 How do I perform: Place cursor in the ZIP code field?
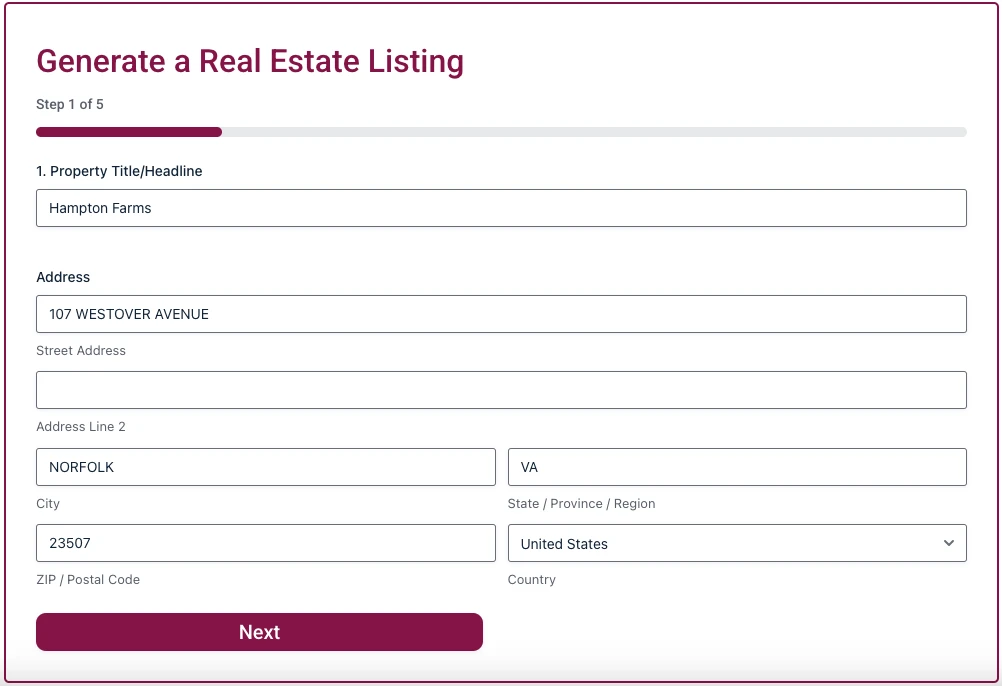265,543
